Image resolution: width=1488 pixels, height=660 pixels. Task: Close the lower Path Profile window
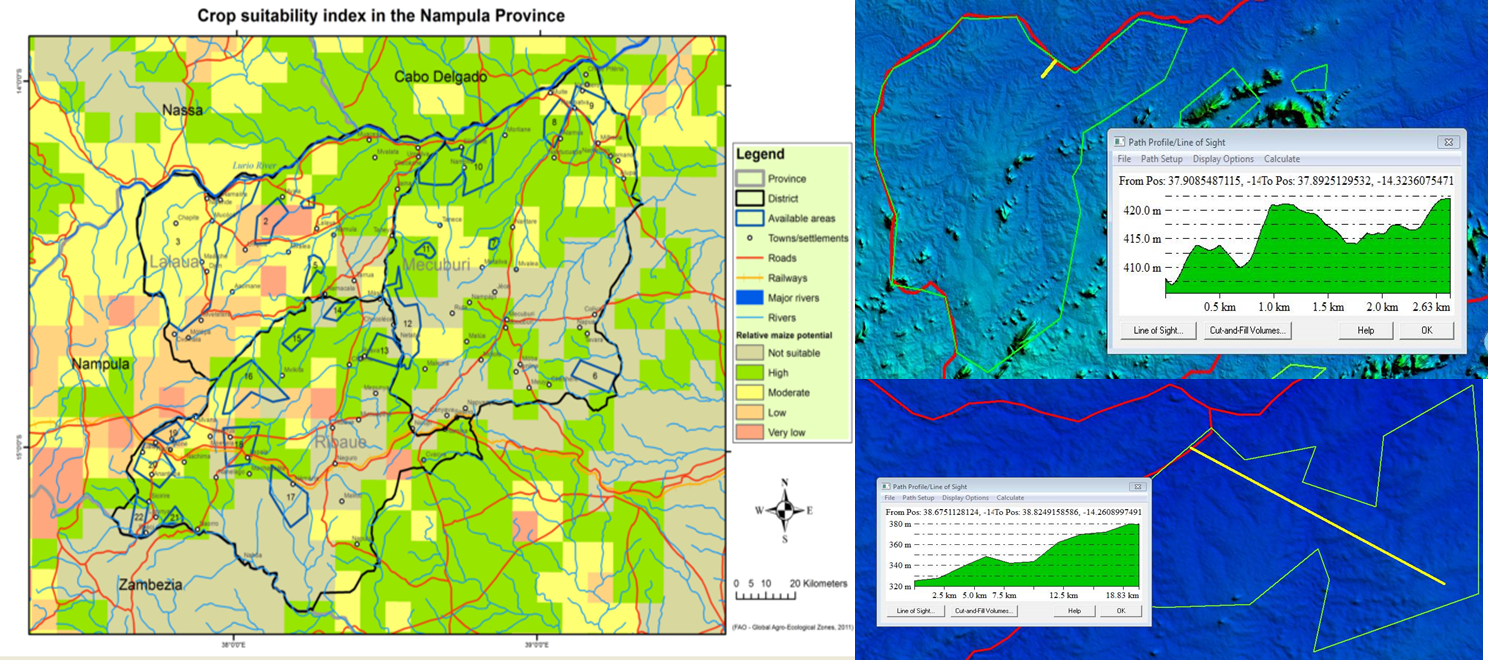pos(1137,486)
